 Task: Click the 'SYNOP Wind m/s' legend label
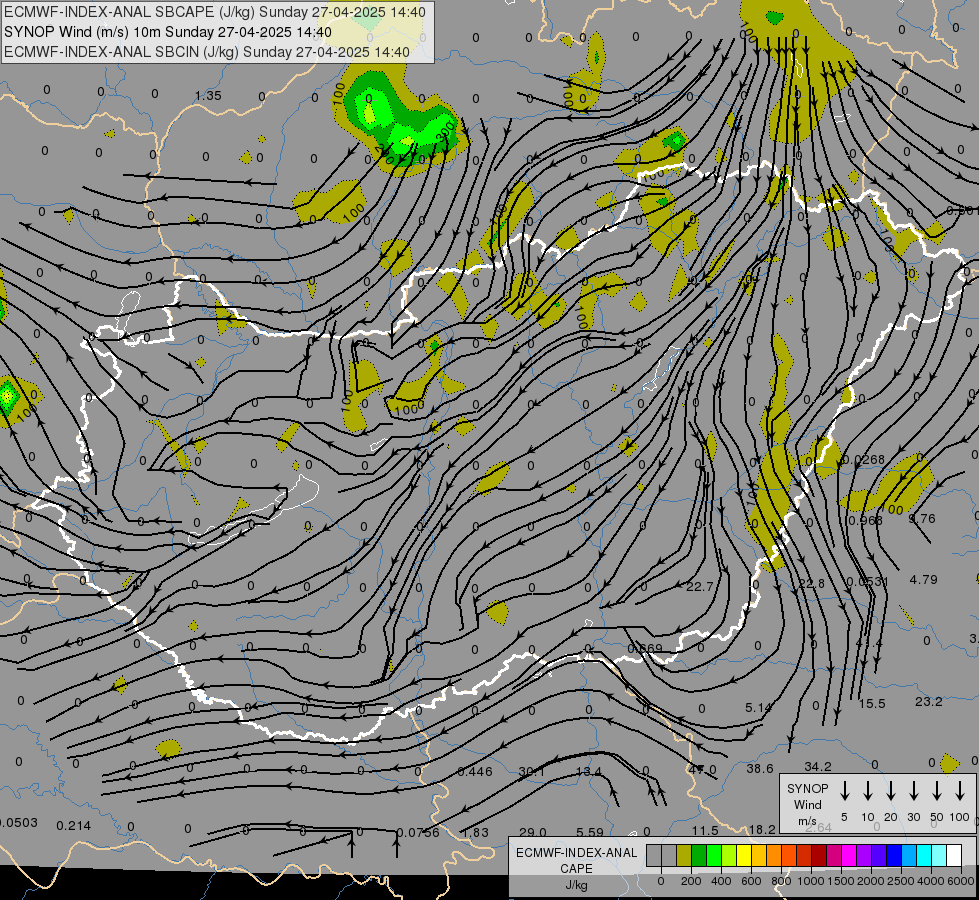pos(807,804)
